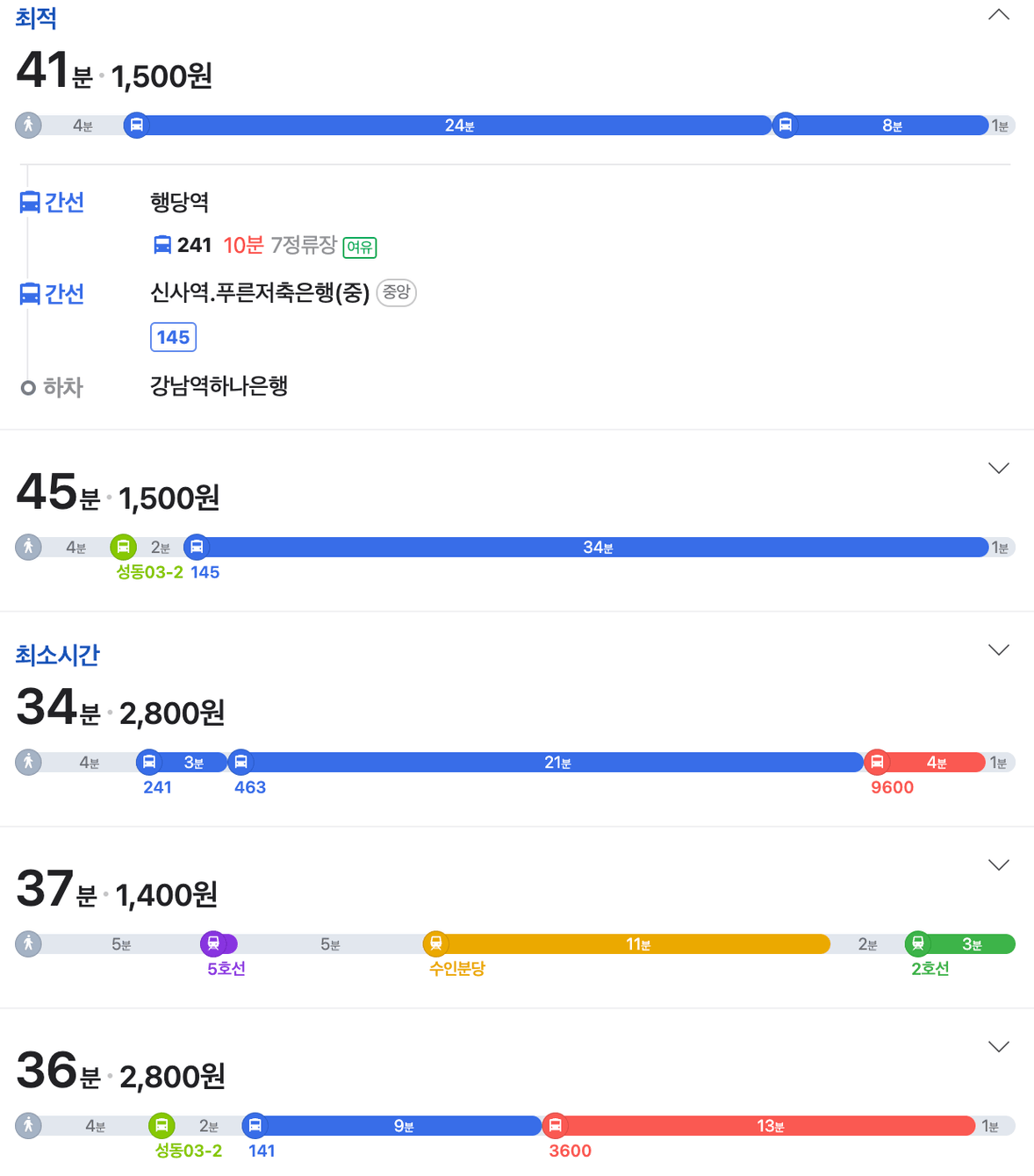Click the walking icon of the 41분 route
1034x1176 pixels.
[28, 125]
